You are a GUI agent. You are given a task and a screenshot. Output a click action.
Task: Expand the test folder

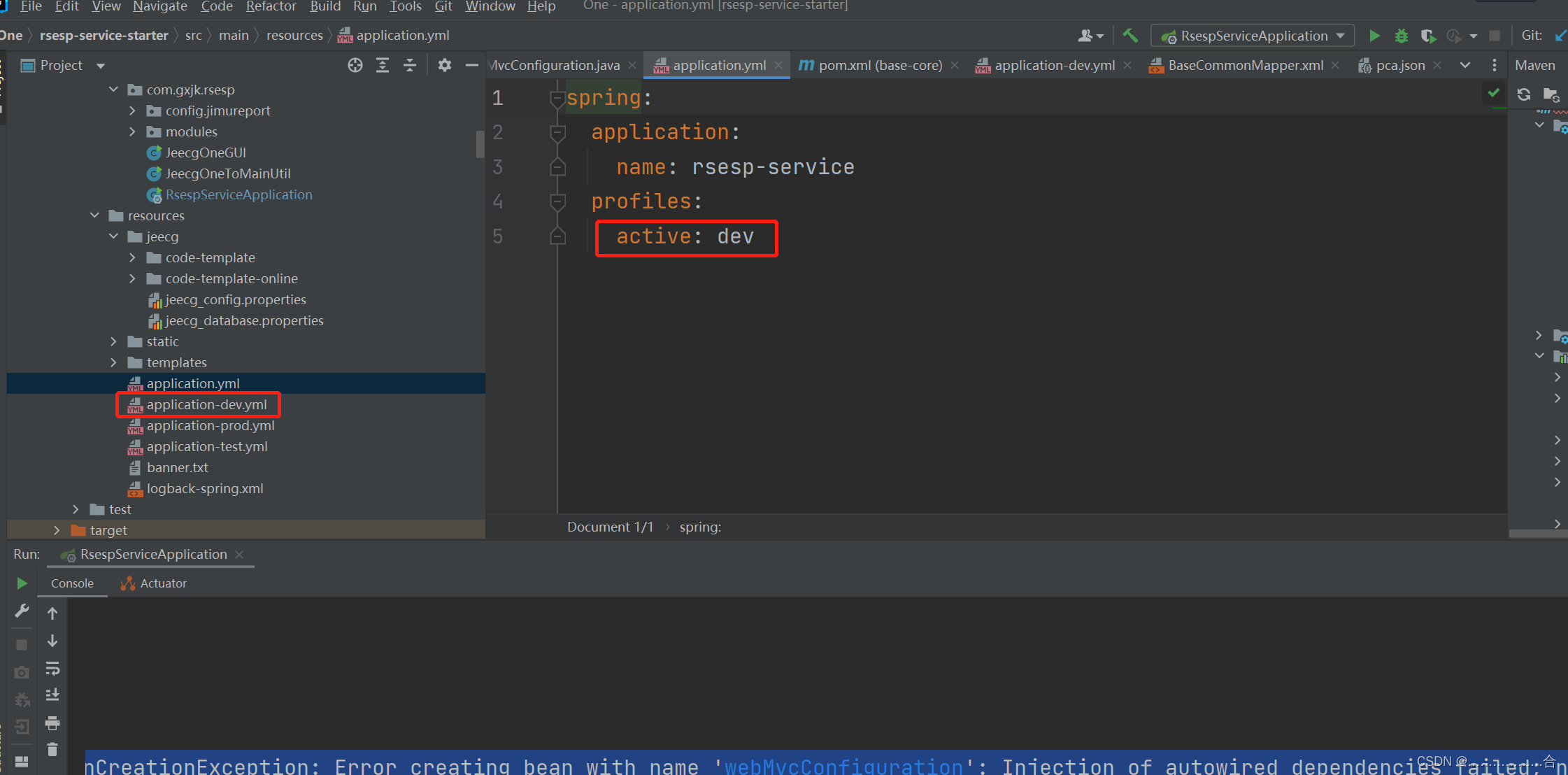click(76, 509)
